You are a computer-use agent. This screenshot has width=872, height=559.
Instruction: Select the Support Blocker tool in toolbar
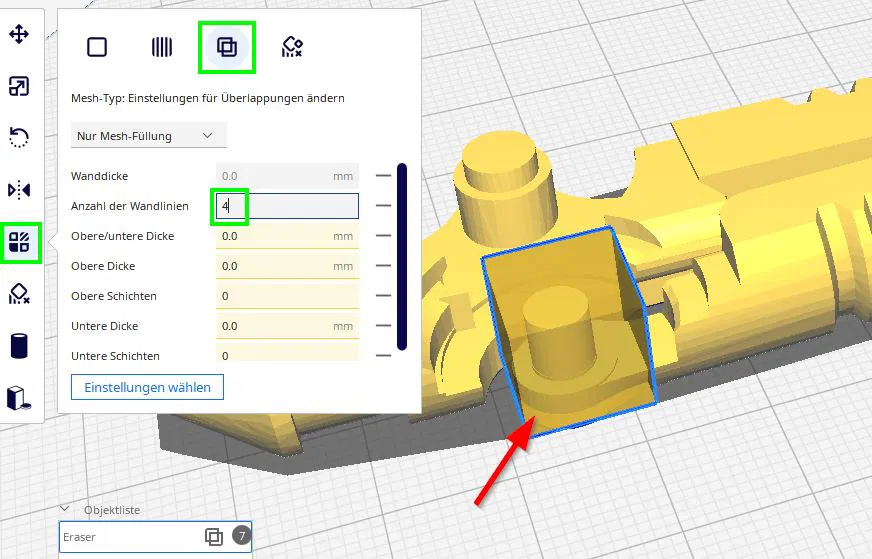tap(19, 294)
